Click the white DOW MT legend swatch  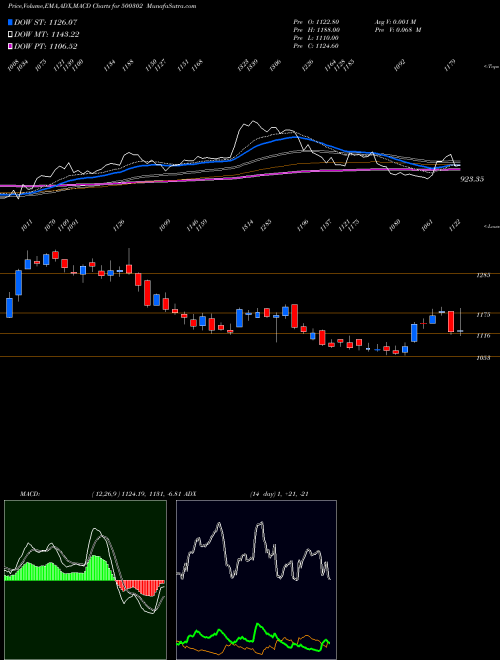pos(10,35)
